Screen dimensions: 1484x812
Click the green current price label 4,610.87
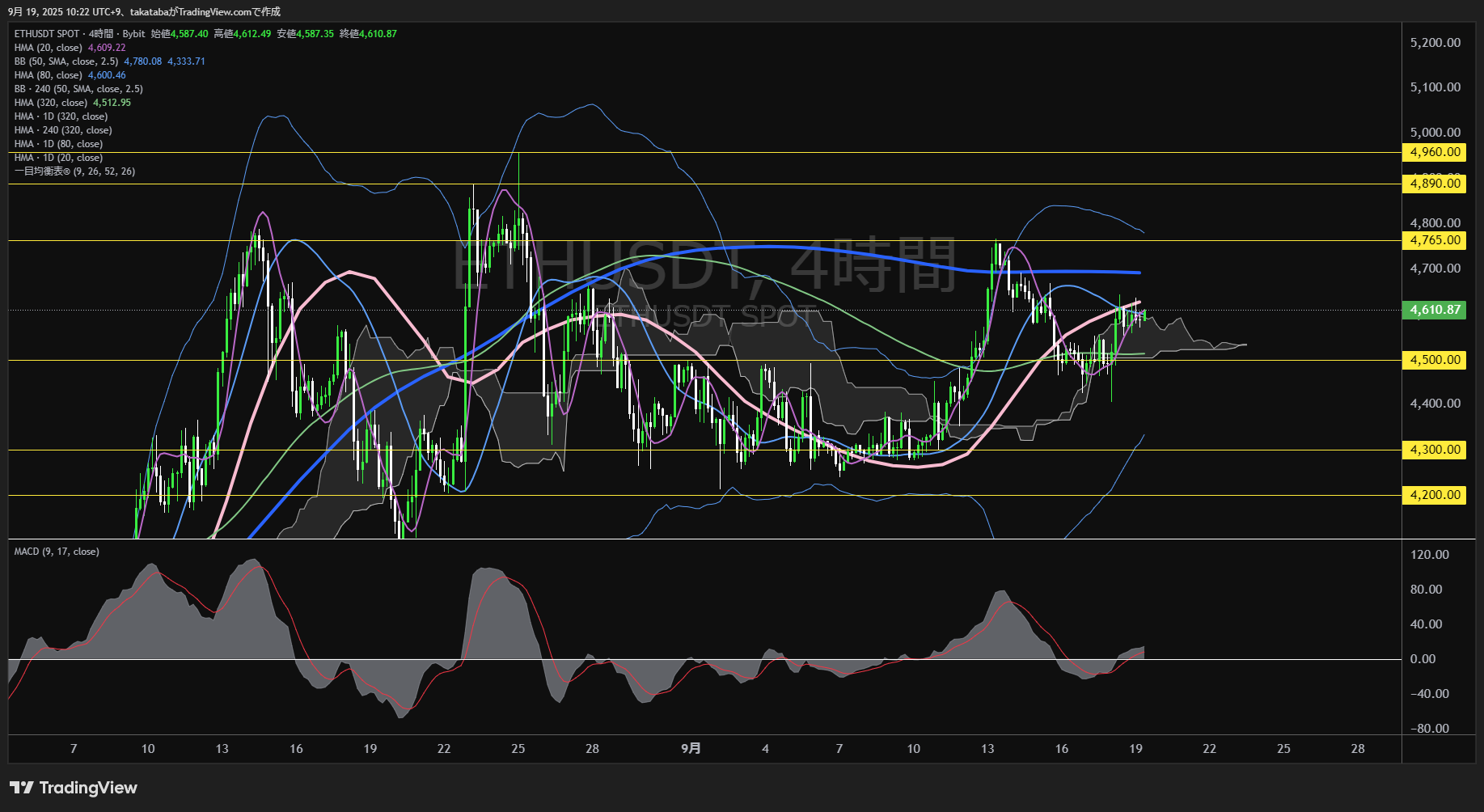pos(1435,310)
